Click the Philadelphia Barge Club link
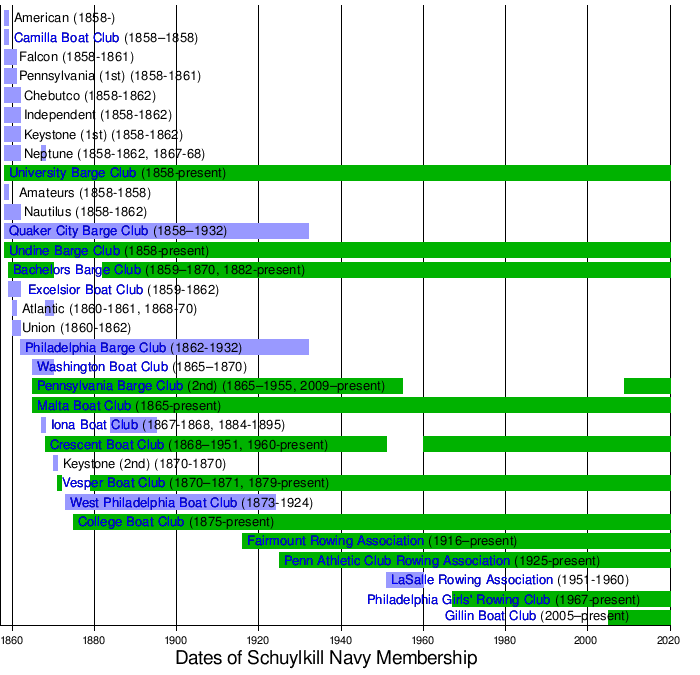This screenshot has height=675, width=700. click(95, 347)
